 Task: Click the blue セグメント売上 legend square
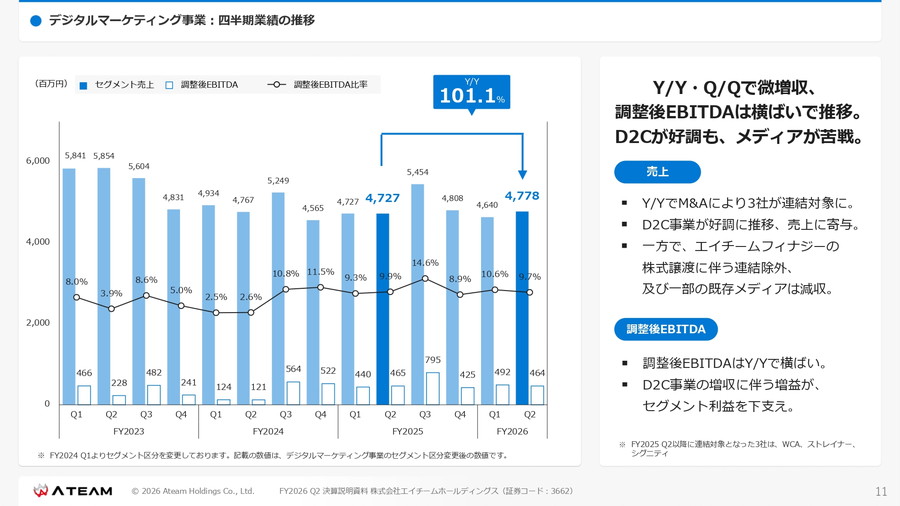pyautogui.click(x=84, y=86)
